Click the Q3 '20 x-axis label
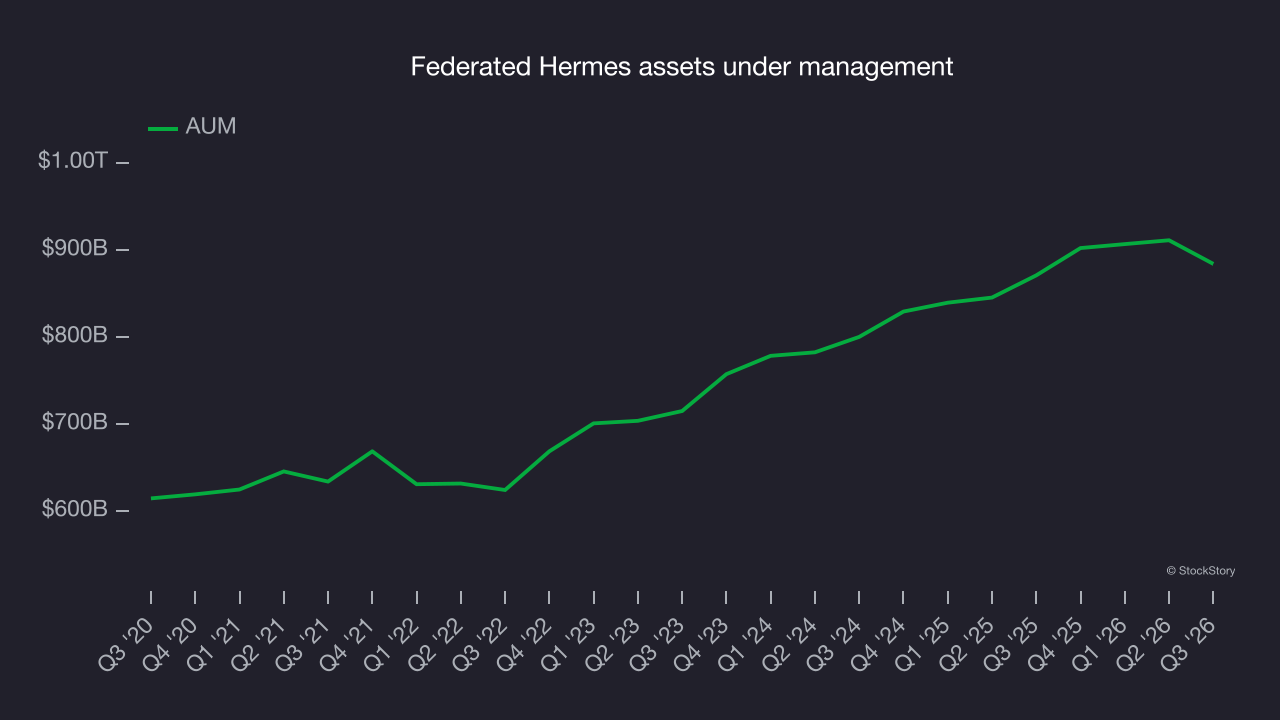This screenshot has height=720, width=1280. (126, 643)
